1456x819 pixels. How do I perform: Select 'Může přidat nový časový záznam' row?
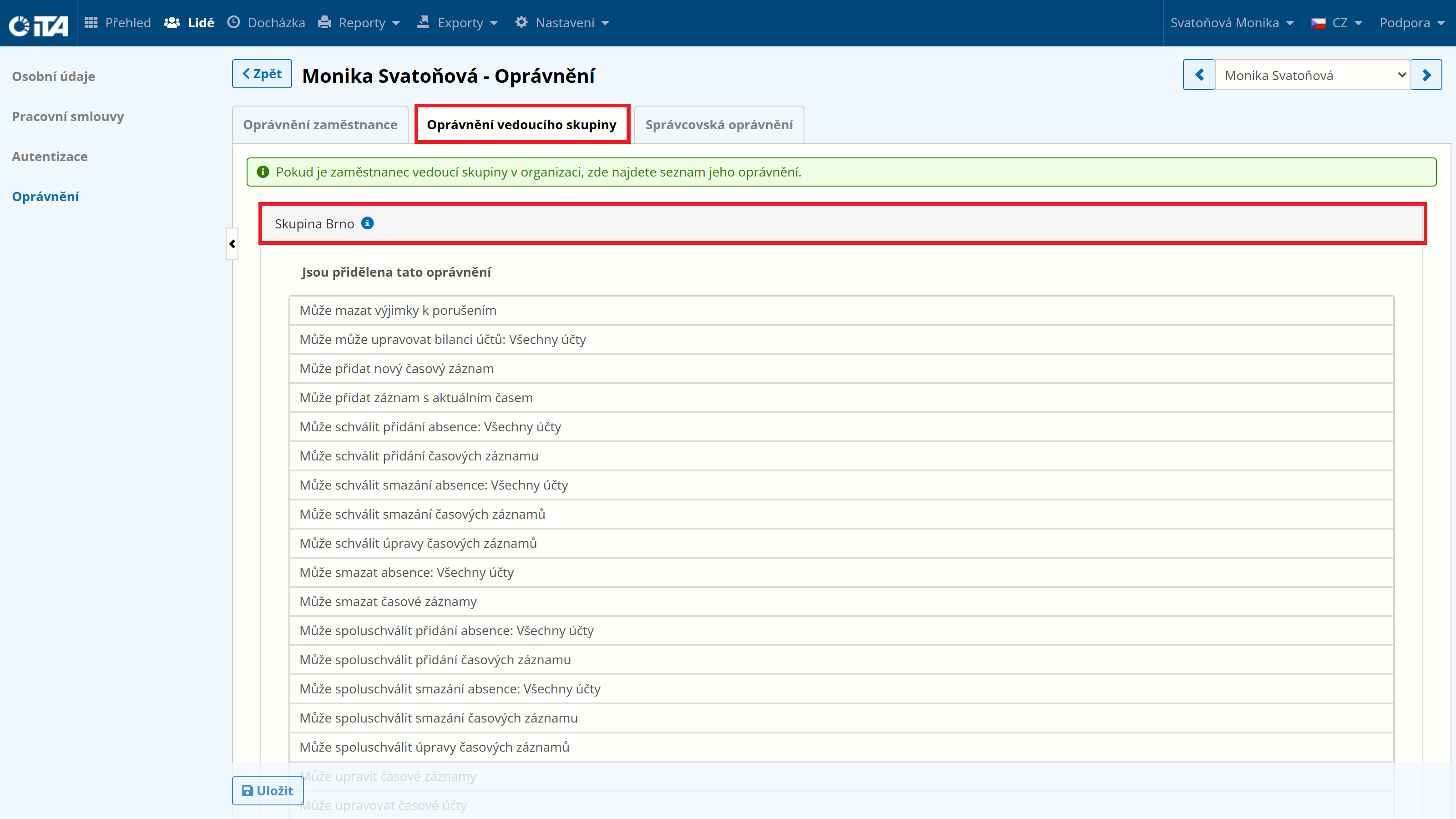click(842, 369)
